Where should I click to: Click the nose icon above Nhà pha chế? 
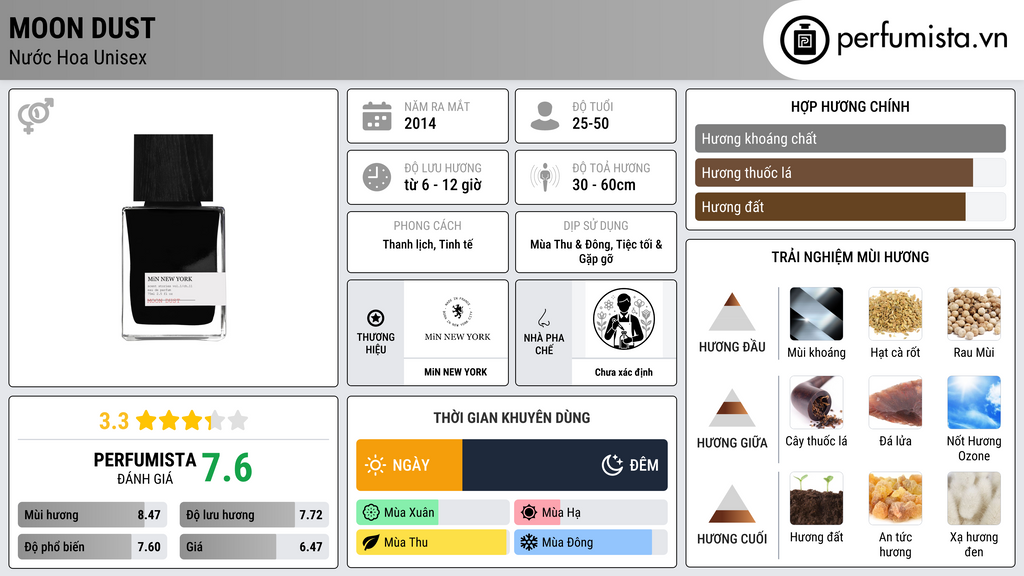(x=543, y=318)
